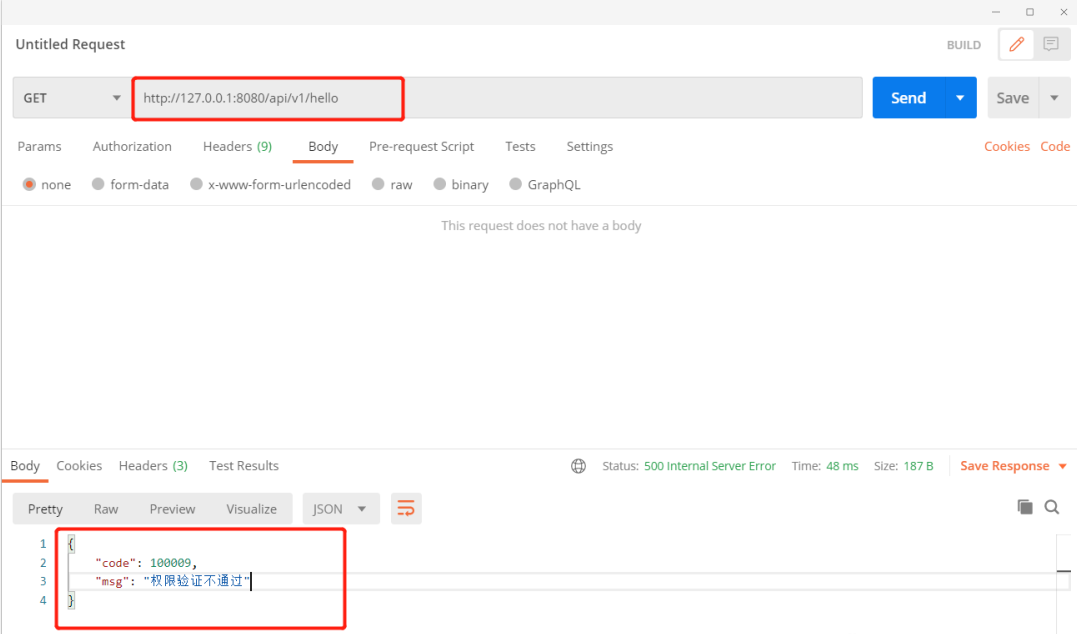Click the search magnifier icon in response
This screenshot has width=1077, height=634.
click(1052, 507)
